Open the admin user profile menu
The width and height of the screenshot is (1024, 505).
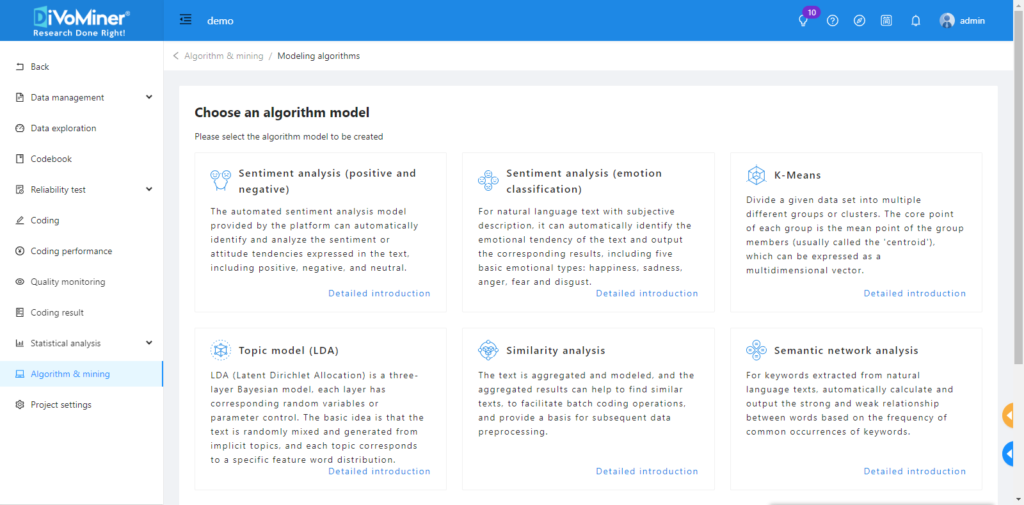pyautogui.click(x=962, y=21)
